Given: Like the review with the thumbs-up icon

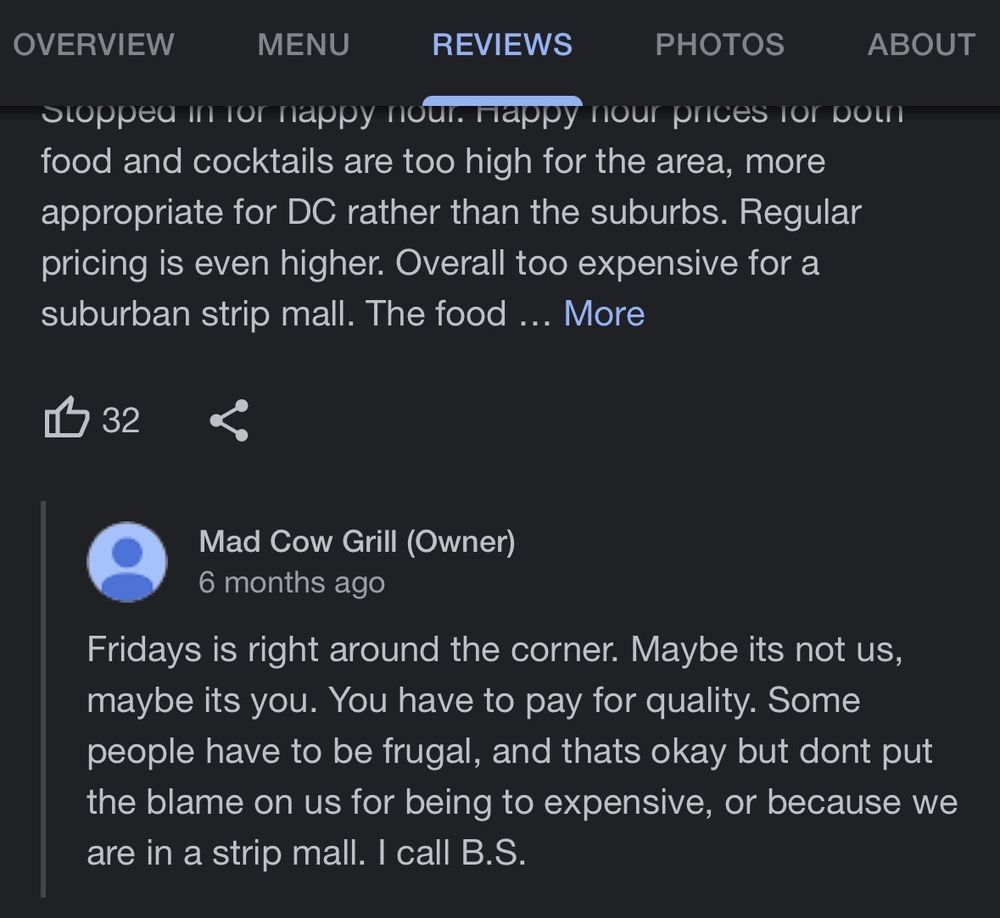Looking at the screenshot, I should (x=68, y=419).
